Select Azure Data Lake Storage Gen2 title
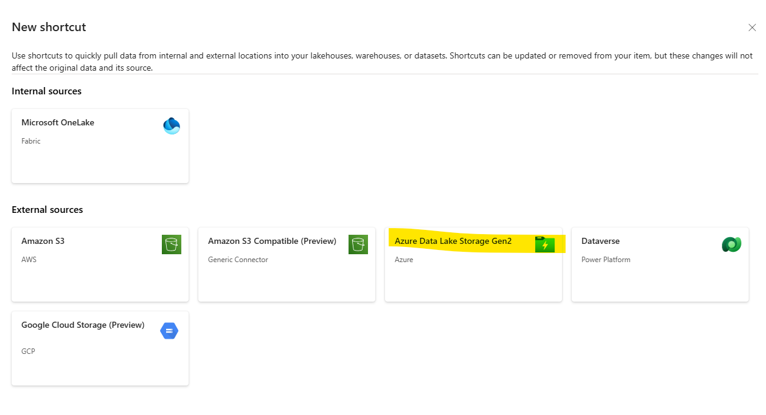Image resolution: width=766 pixels, height=415 pixels. tap(453, 241)
